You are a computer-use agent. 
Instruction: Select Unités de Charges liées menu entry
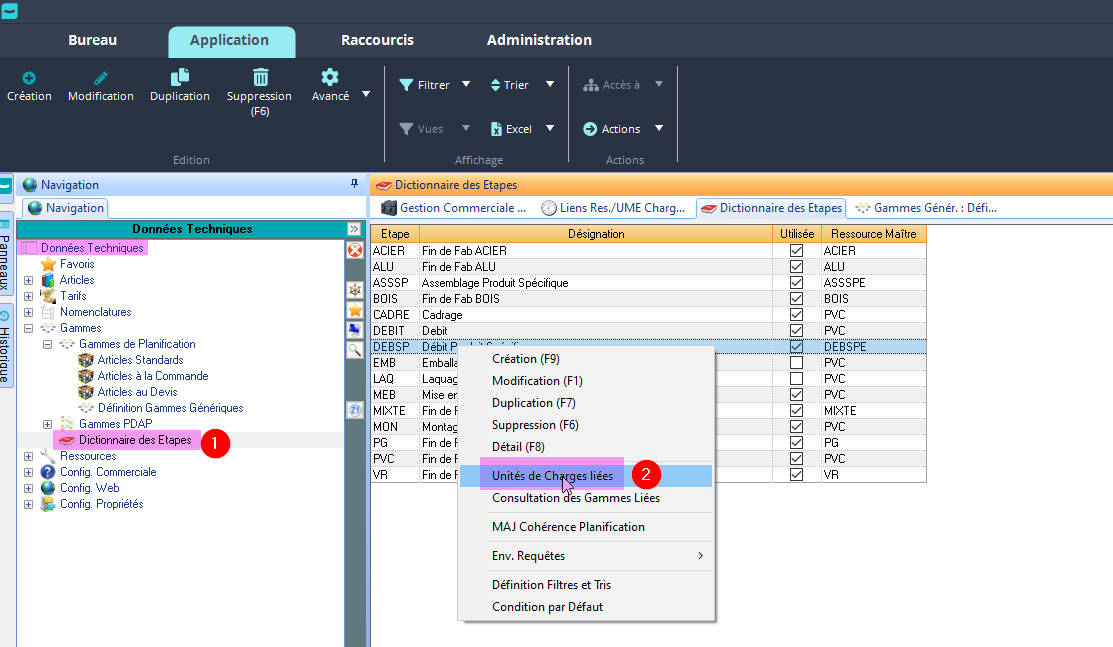click(552, 476)
